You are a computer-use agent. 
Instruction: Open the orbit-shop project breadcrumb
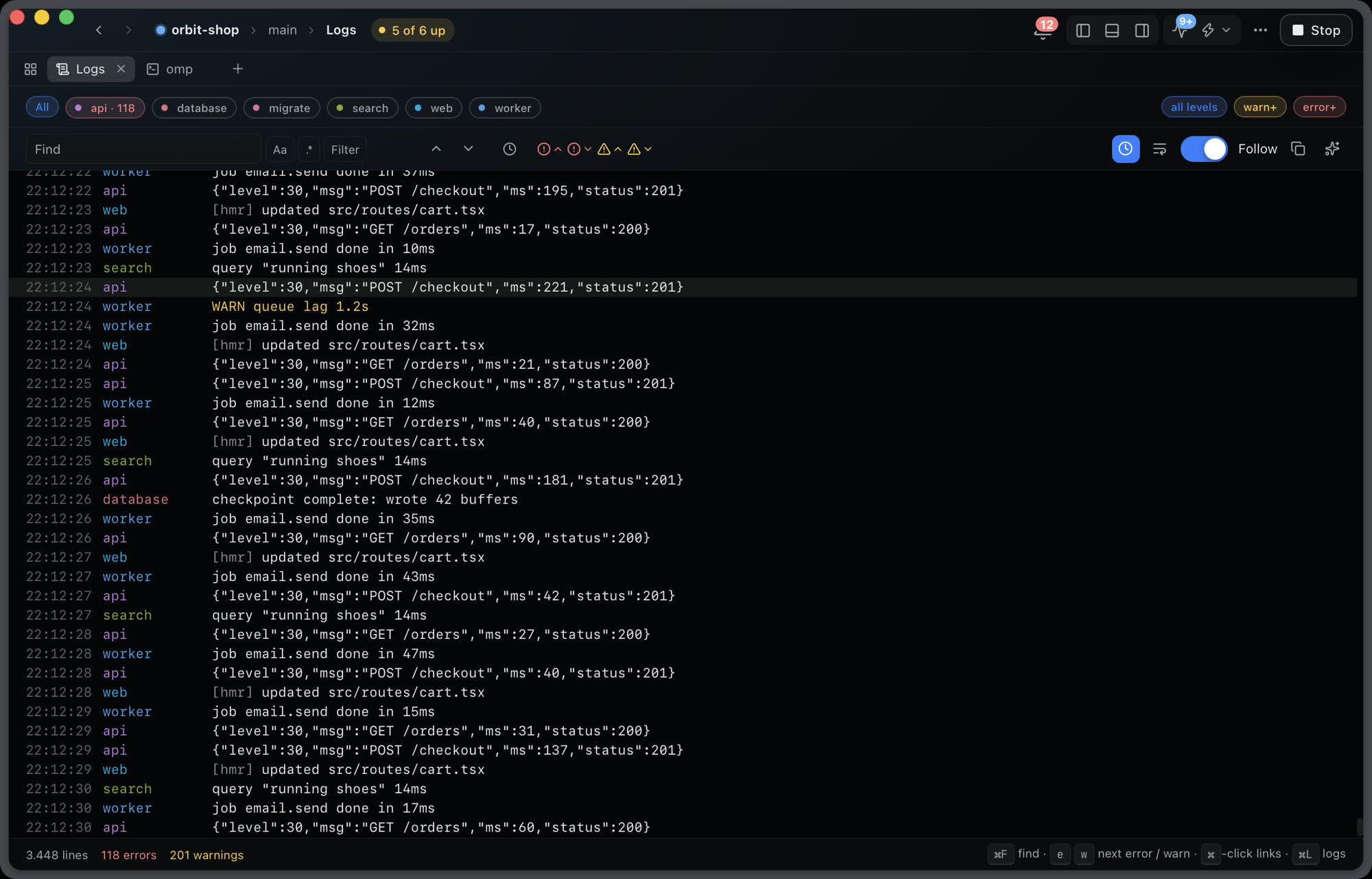click(x=197, y=30)
